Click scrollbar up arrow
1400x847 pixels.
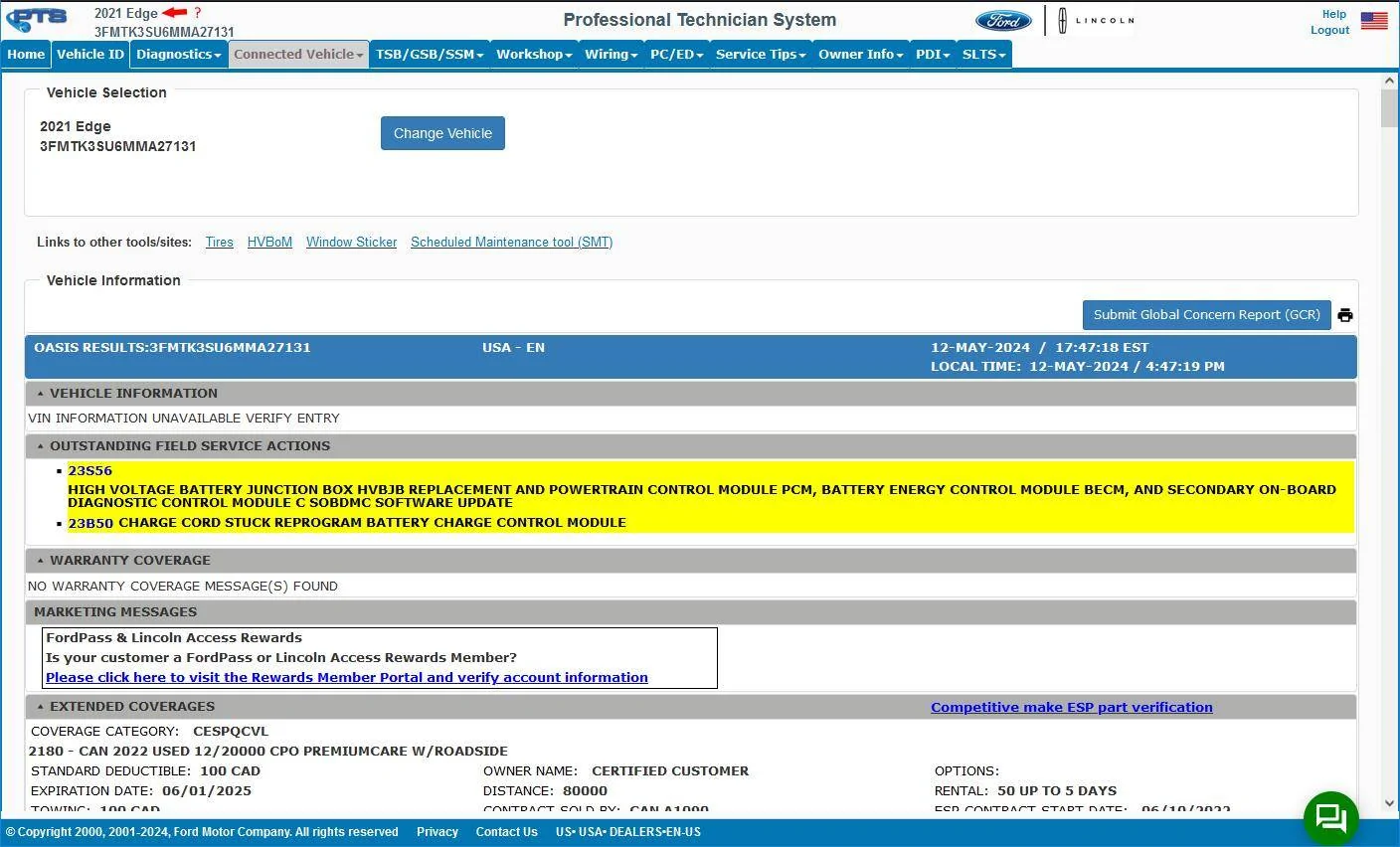1389,81
